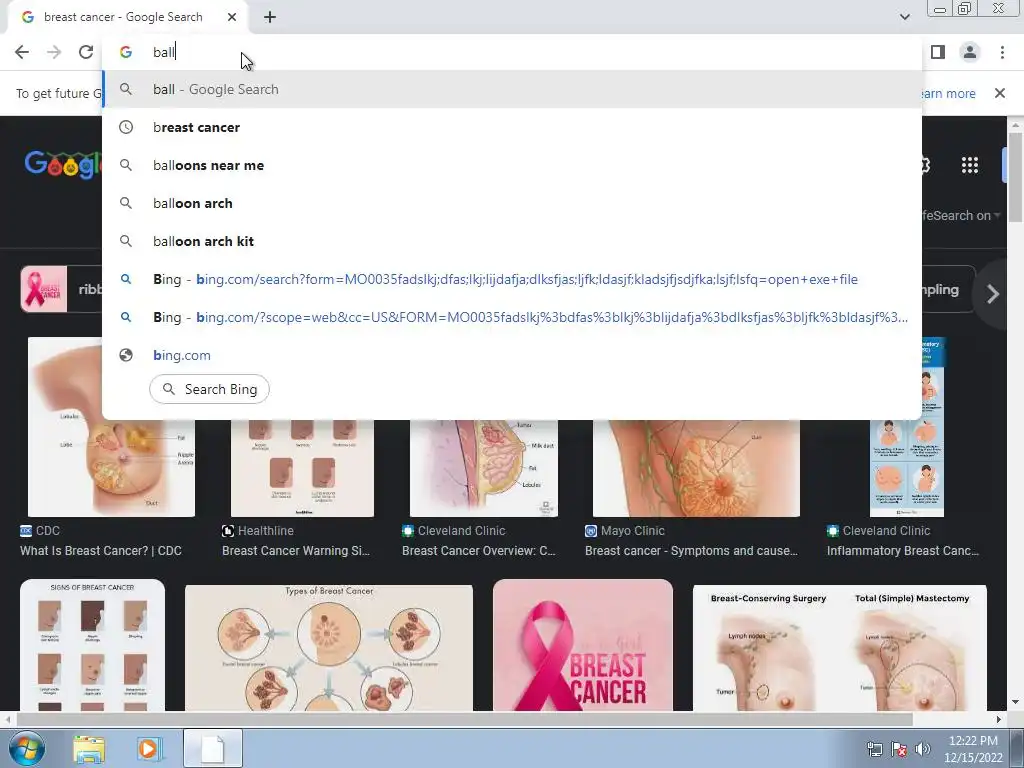Click the forward navigation arrow

(x=54, y=52)
